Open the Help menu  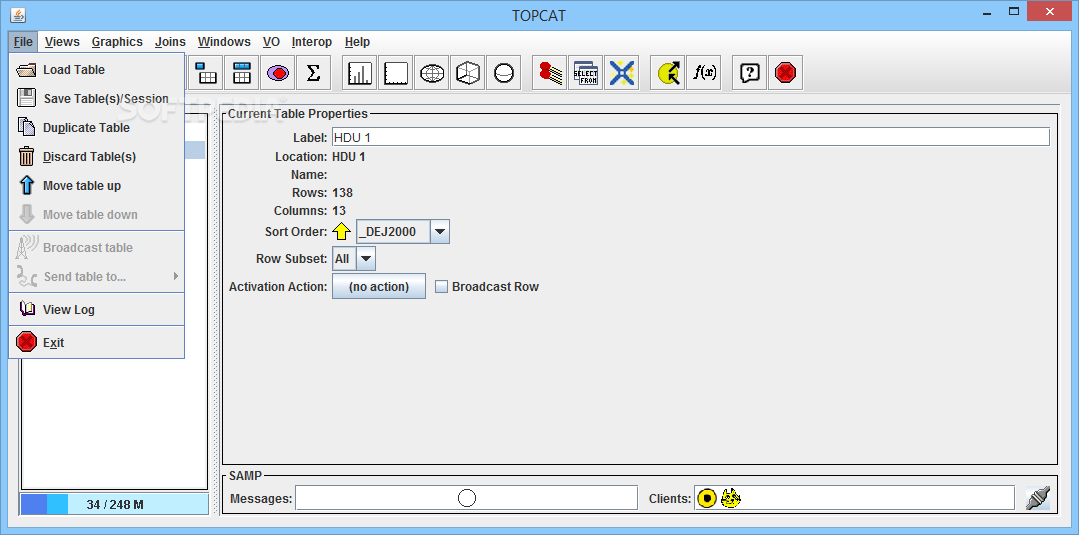[357, 42]
